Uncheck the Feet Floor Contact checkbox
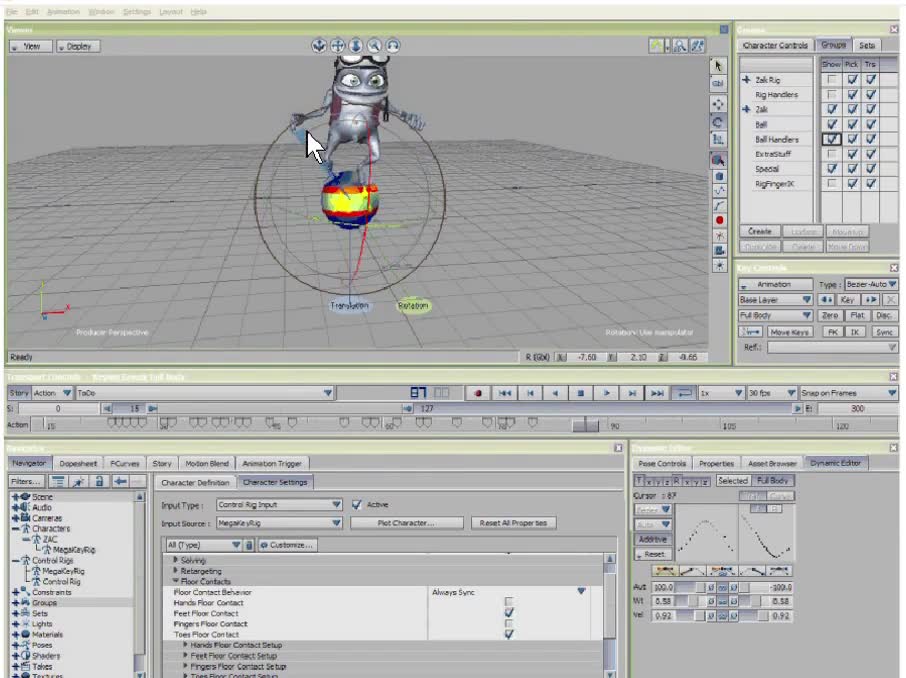The height and width of the screenshot is (678, 906). click(509, 613)
